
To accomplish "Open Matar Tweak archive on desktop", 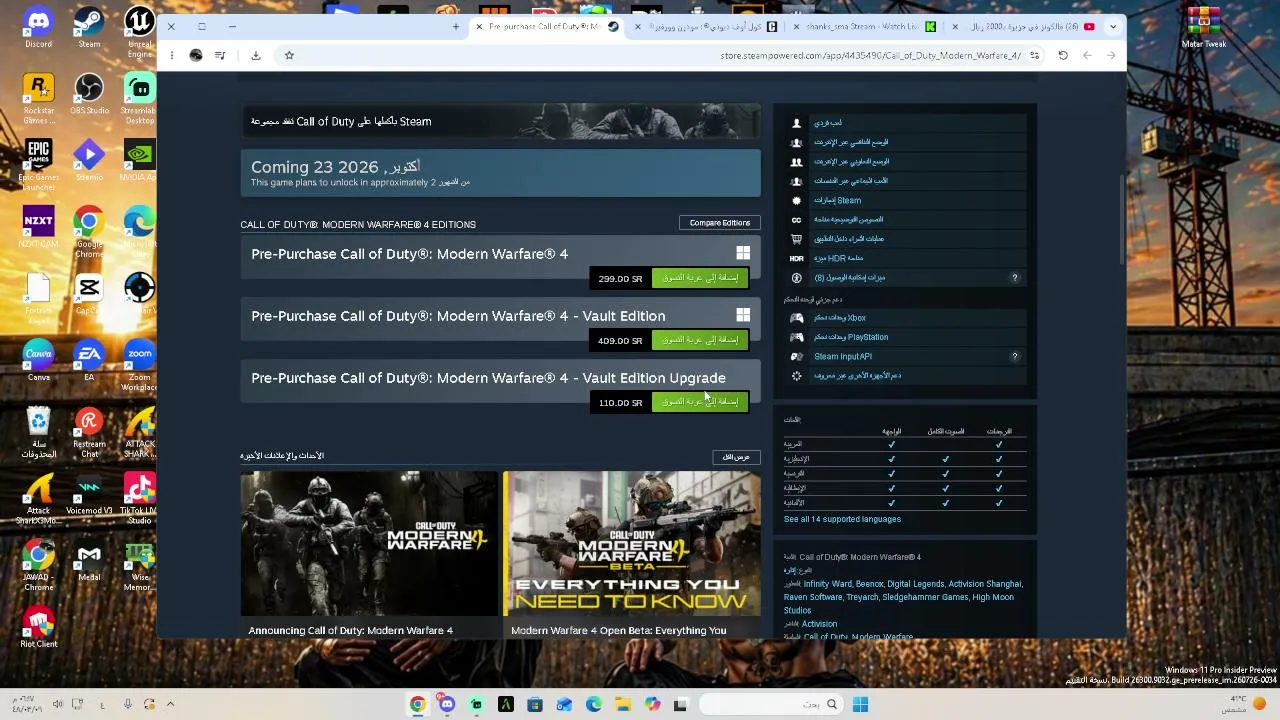I will tap(1203, 27).
